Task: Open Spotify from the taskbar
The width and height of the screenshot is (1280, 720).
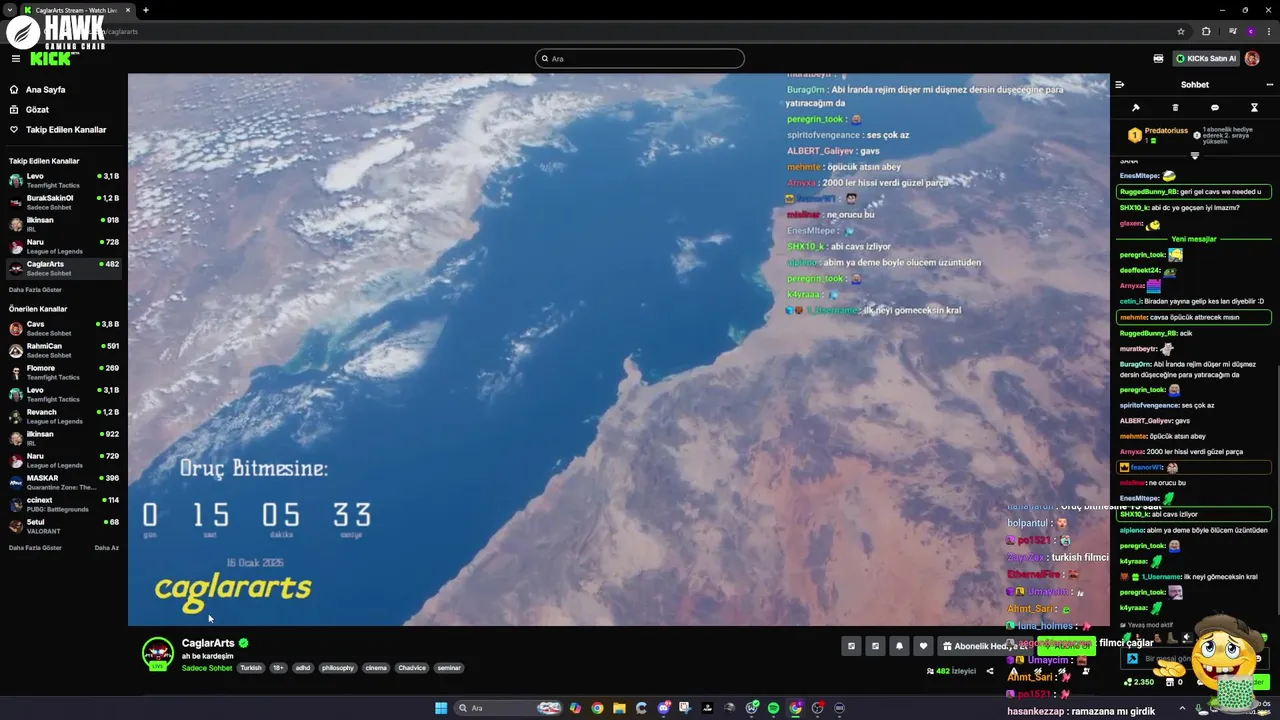Action: click(x=773, y=708)
